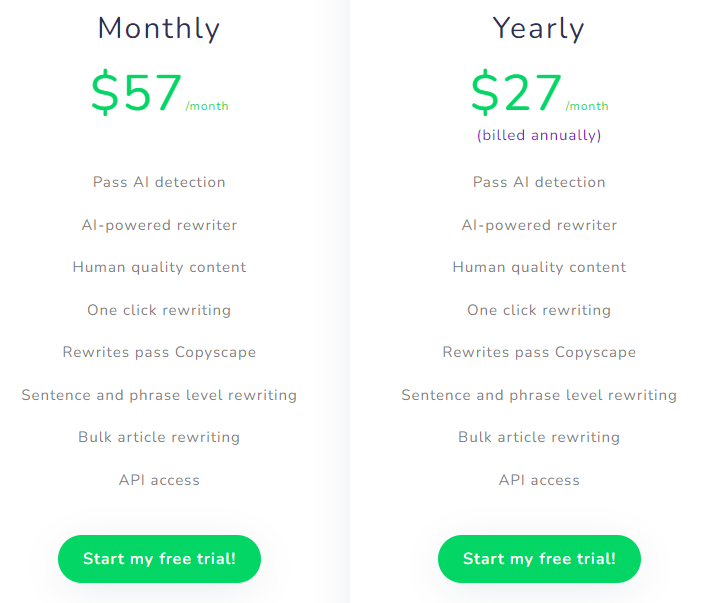Select the Monthly plan heading
The width and height of the screenshot is (728, 603).
[159, 28]
